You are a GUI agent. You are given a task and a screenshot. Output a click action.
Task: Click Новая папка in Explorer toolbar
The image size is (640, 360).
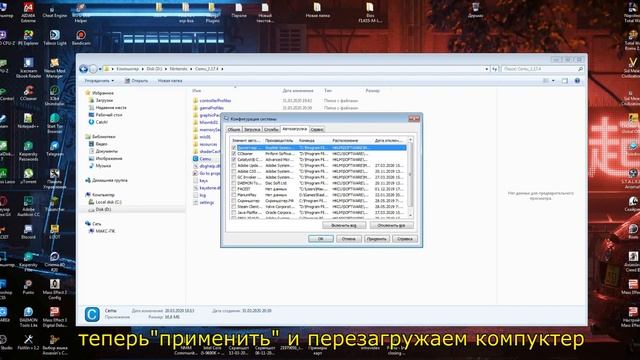coord(170,81)
